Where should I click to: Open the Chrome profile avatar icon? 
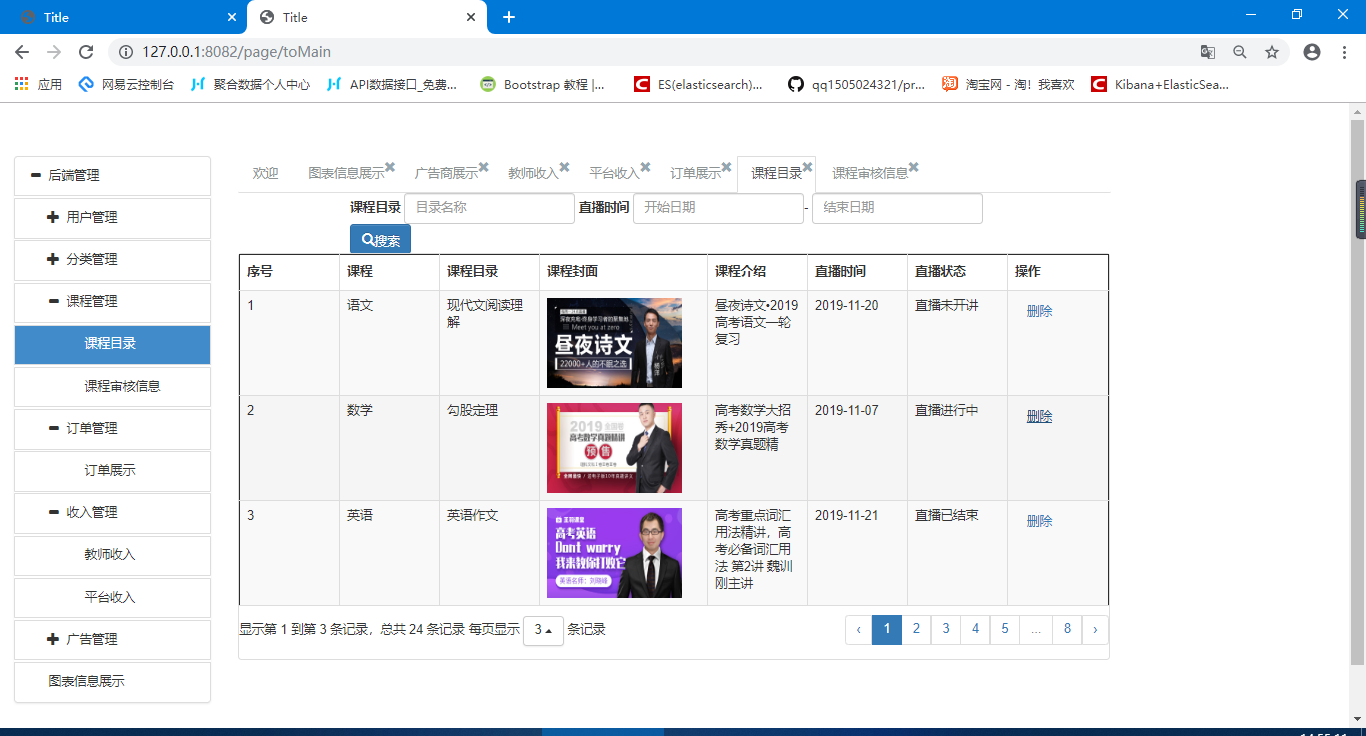tap(1312, 52)
